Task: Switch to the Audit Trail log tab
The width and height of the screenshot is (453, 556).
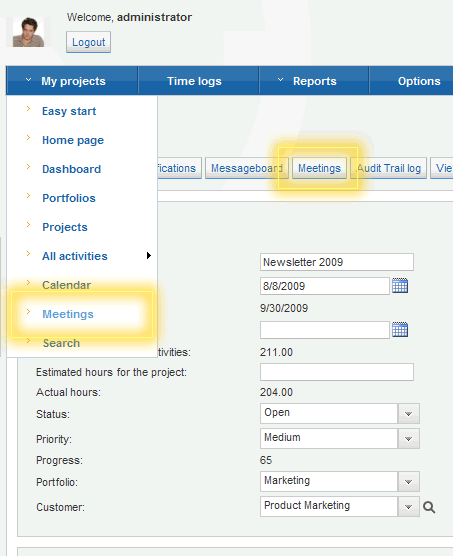Action: pyautogui.click(x=388, y=168)
